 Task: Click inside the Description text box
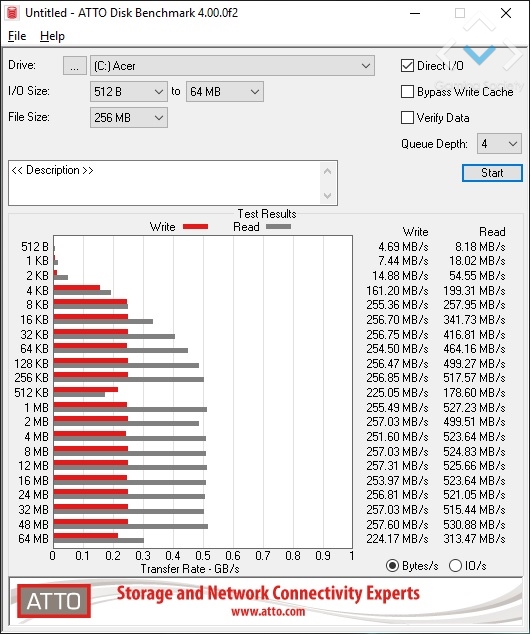[x=164, y=183]
